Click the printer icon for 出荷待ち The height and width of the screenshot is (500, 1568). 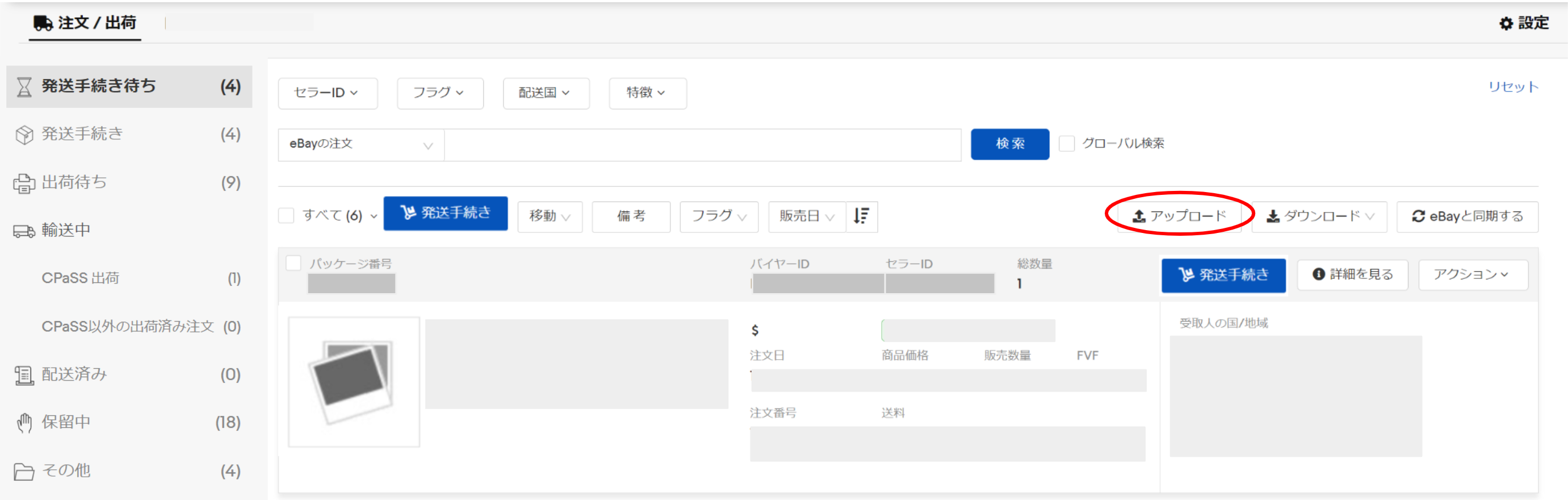point(24,184)
